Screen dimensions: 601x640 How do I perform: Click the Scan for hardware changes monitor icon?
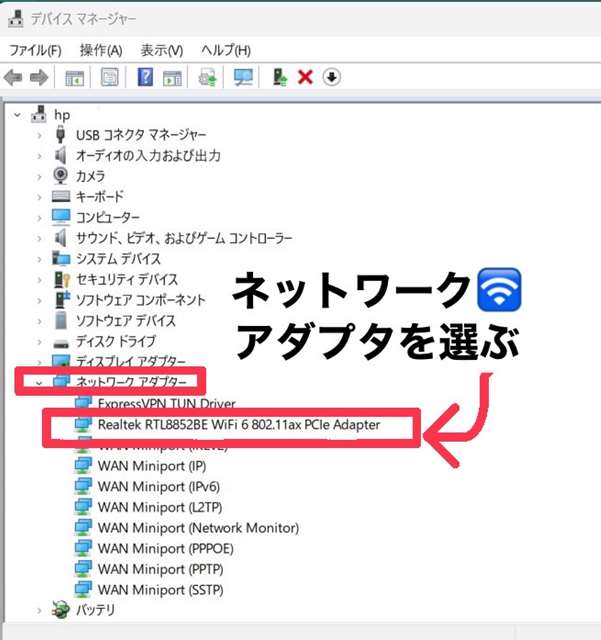coord(242,78)
